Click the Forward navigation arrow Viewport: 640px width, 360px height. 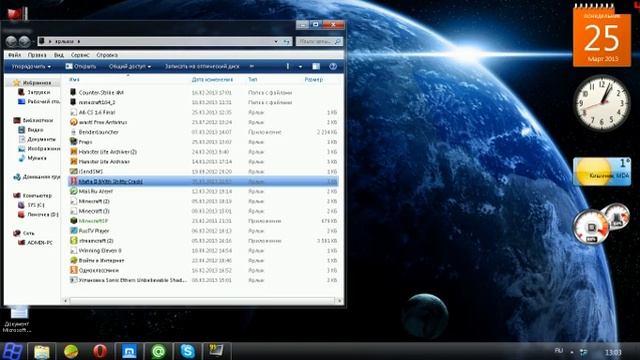click(x=24, y=41)
